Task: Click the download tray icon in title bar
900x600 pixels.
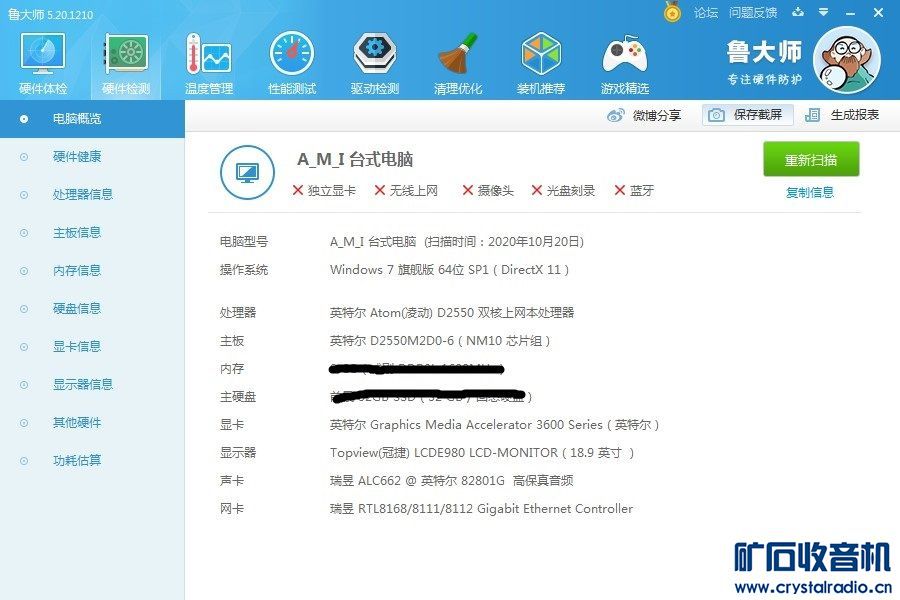Action: pos(798,12)
